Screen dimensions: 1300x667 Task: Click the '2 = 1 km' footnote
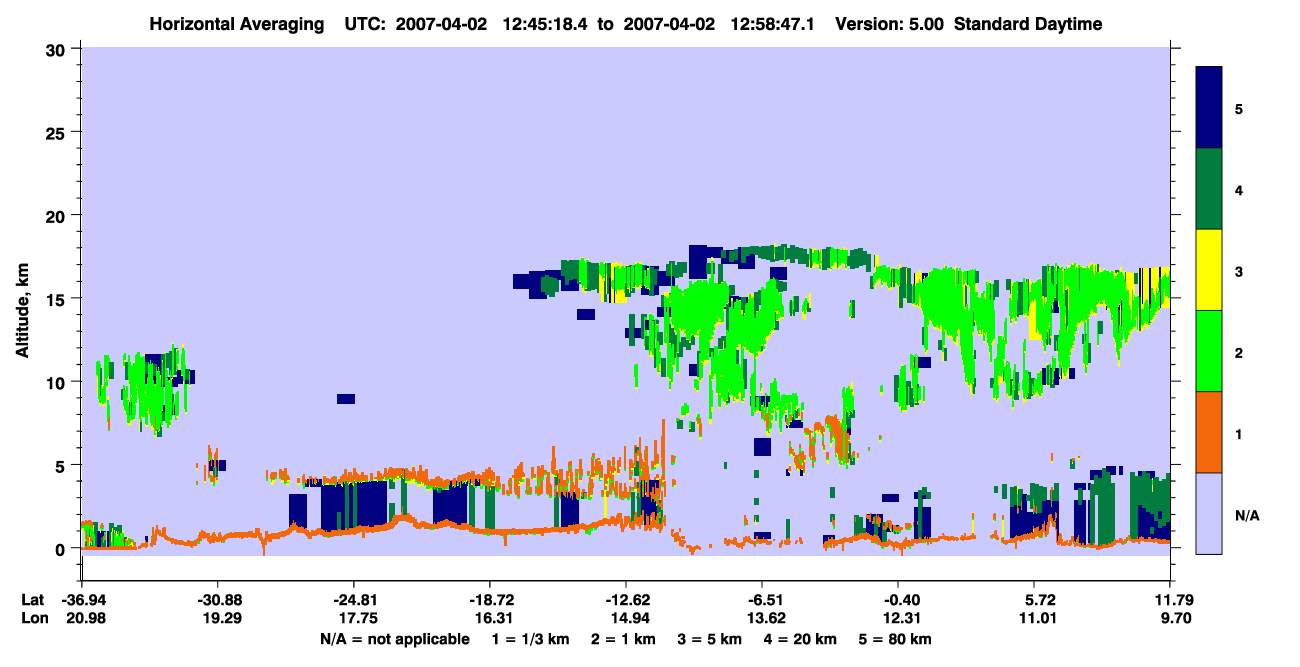point(623,639)
